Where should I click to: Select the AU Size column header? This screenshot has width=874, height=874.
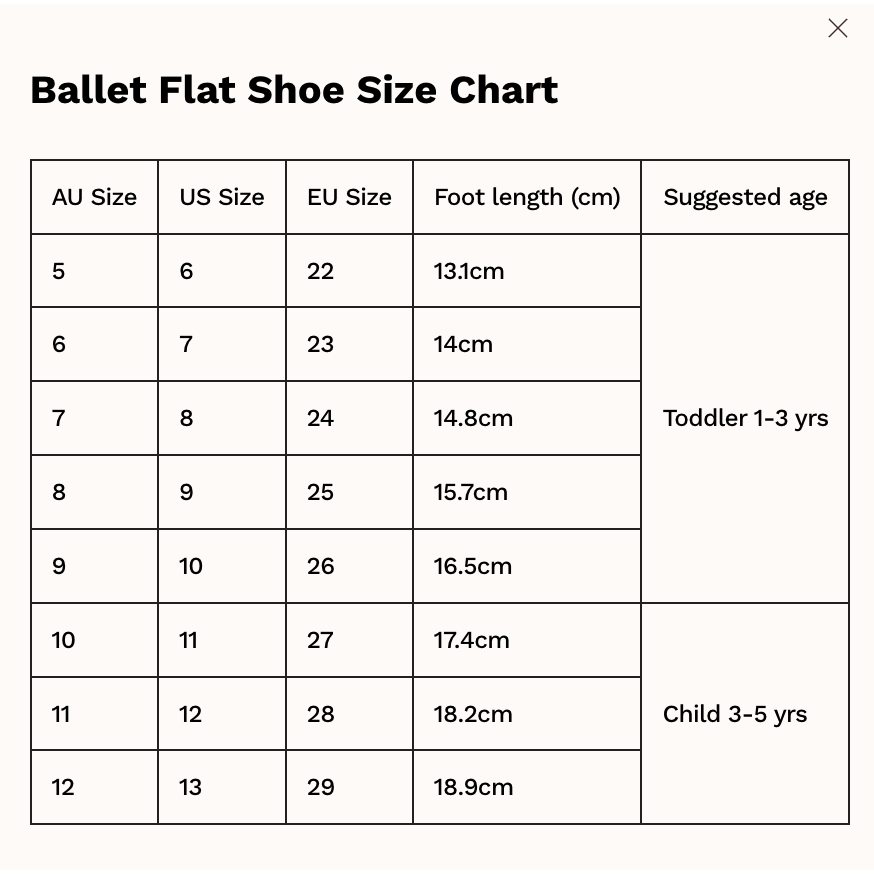pyautogui.click(x=94, y=197)
